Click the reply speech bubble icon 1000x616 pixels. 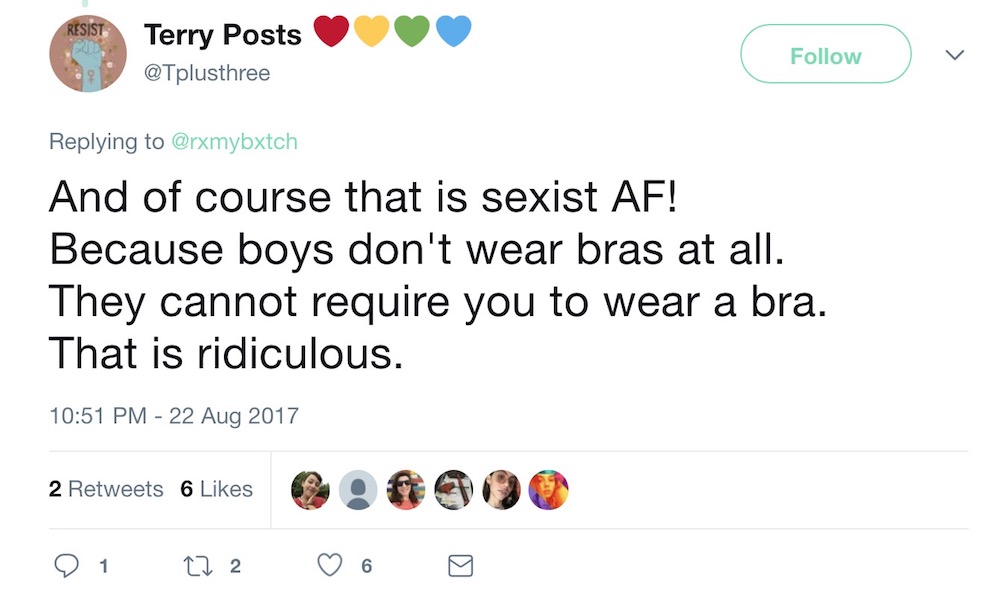pyautogui.click(x=66, y=566)
